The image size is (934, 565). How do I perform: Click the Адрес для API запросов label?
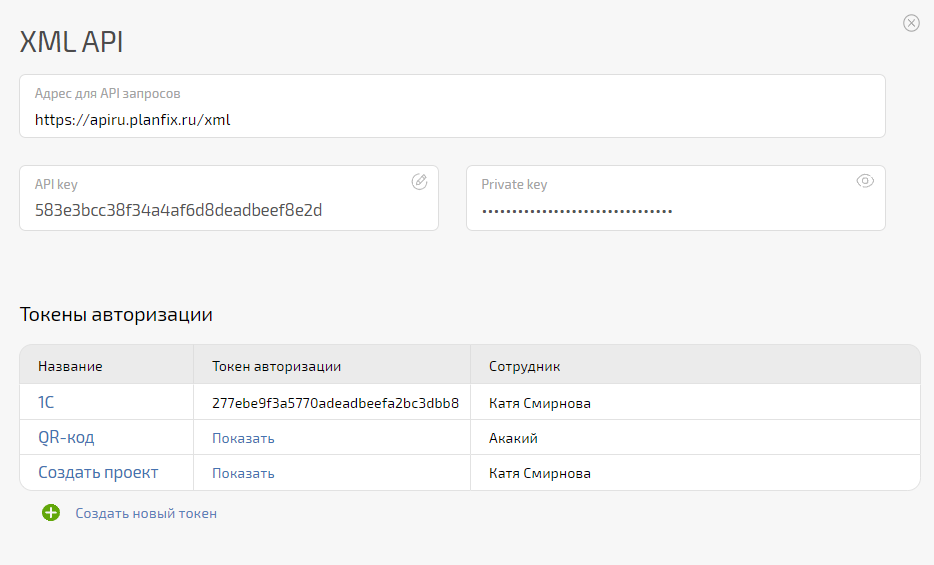107,93
